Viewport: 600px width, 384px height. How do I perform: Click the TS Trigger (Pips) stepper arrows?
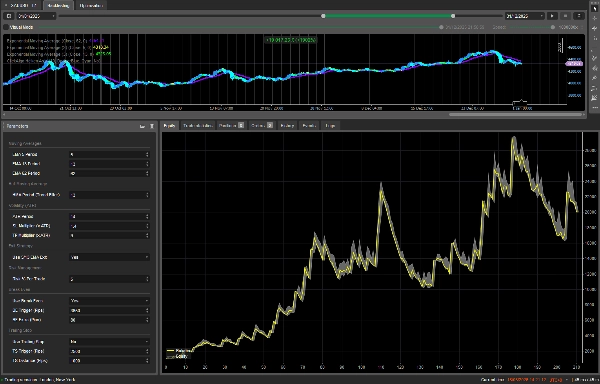(x=147, y=351)
